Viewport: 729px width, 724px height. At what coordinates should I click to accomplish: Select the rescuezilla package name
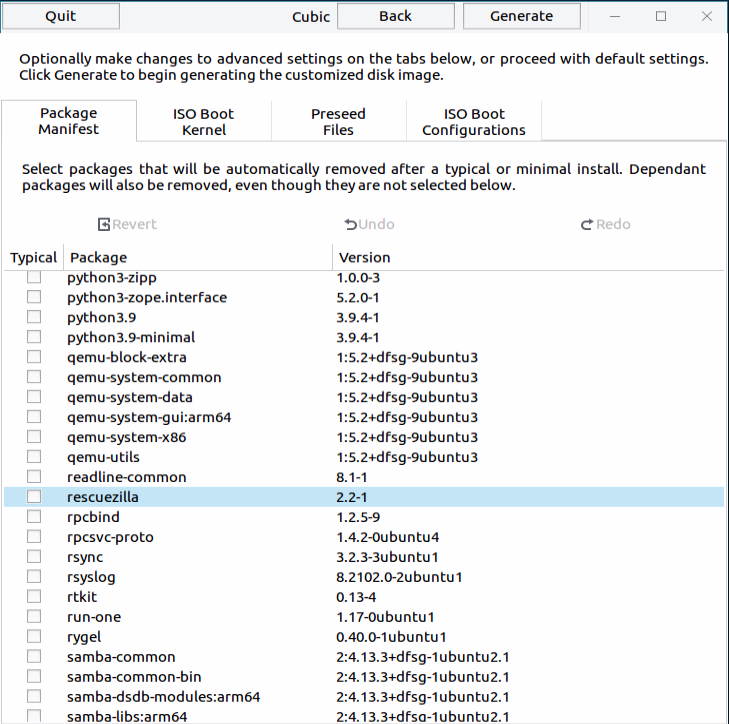(103, 497)
